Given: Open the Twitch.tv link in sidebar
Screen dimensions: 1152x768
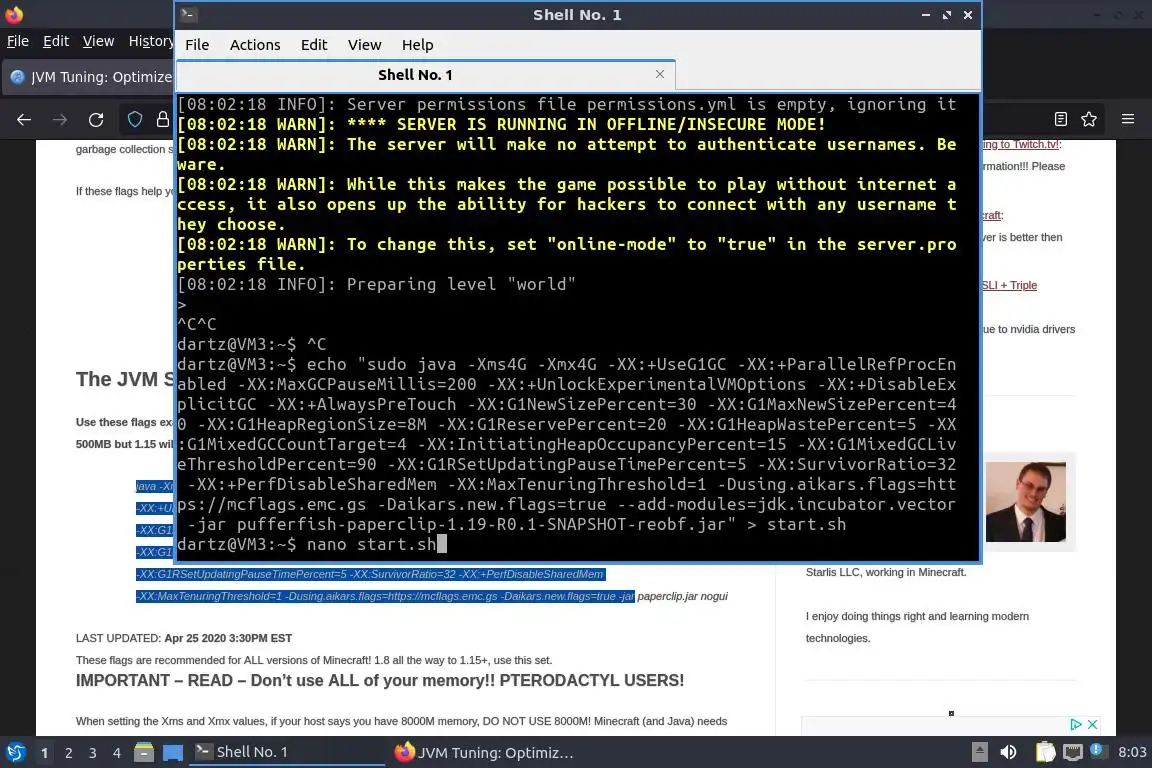Looking at the screenshot, I should (1022, 144).
